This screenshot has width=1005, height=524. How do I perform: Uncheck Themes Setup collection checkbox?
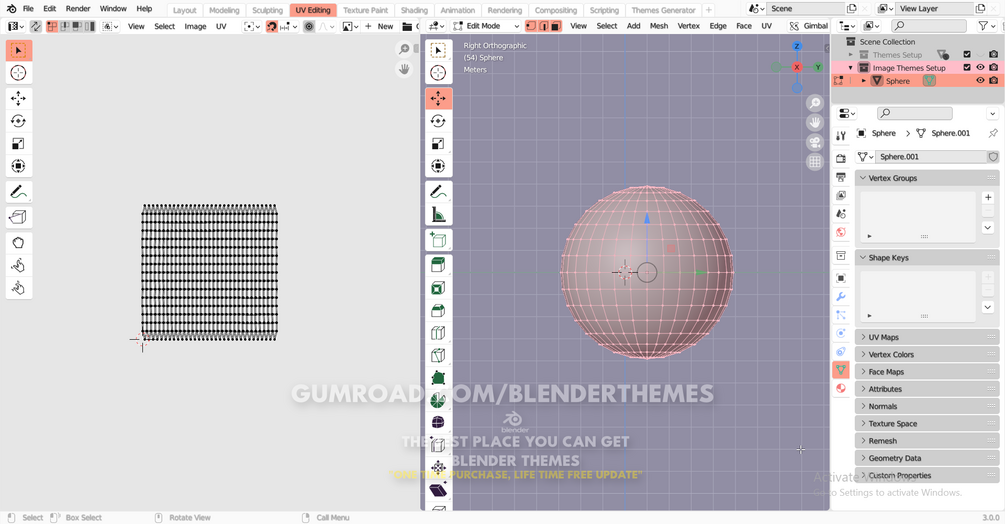pyautogui.click(x=967, y=54)
